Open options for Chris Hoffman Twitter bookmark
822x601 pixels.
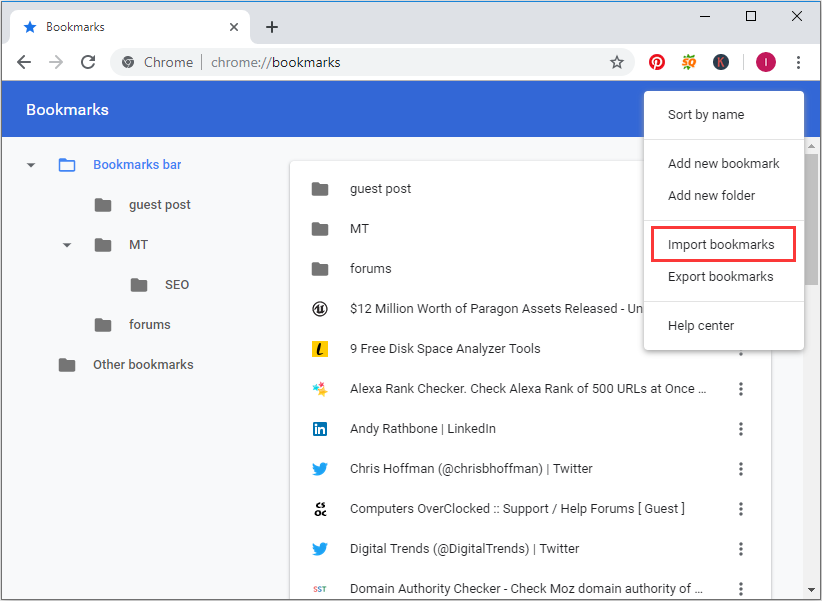(741, 469)
